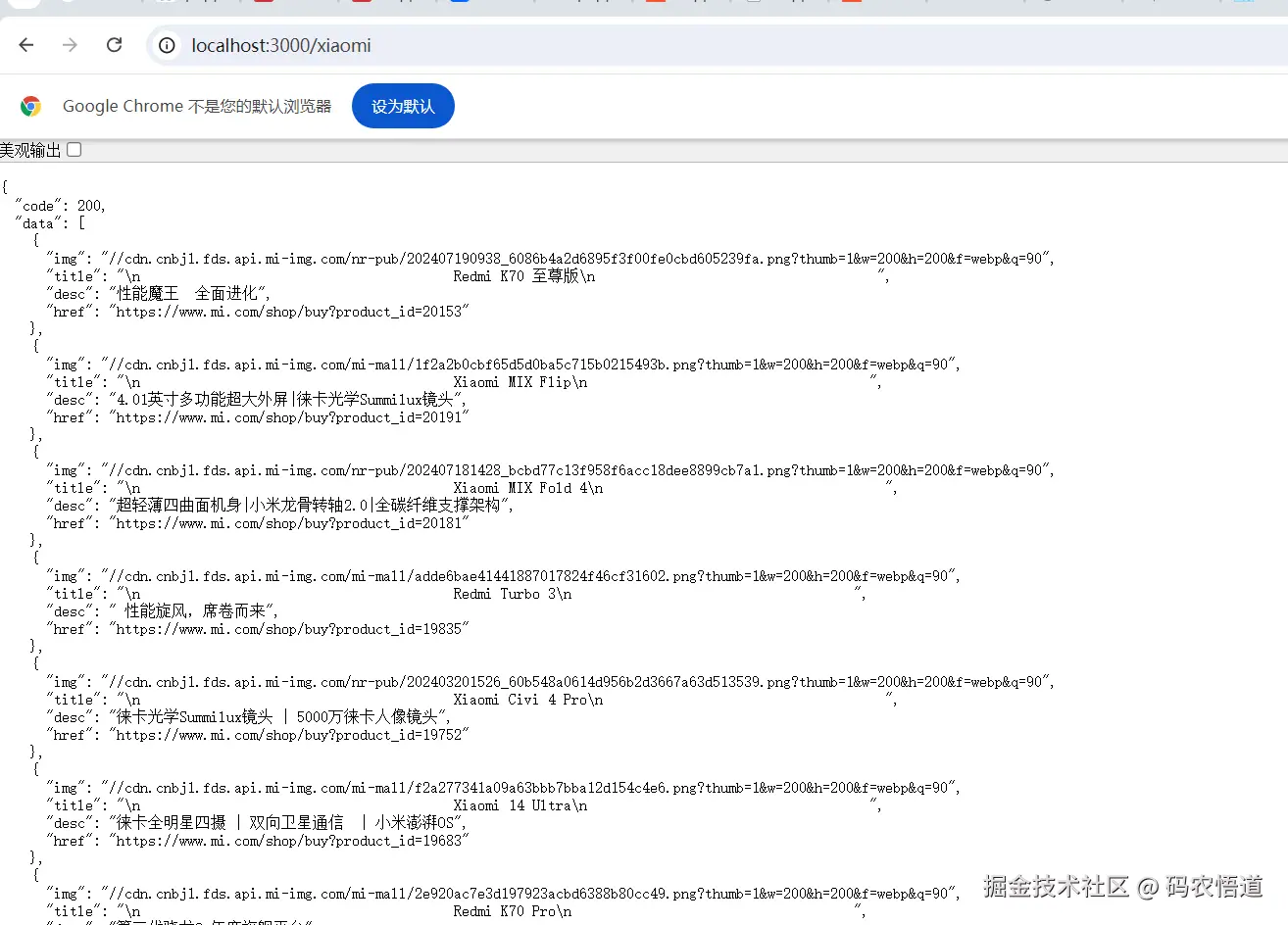1288x925 pixels.
Task: Click the 性能旋风，席卷而来 description
Action: [194, 611]
